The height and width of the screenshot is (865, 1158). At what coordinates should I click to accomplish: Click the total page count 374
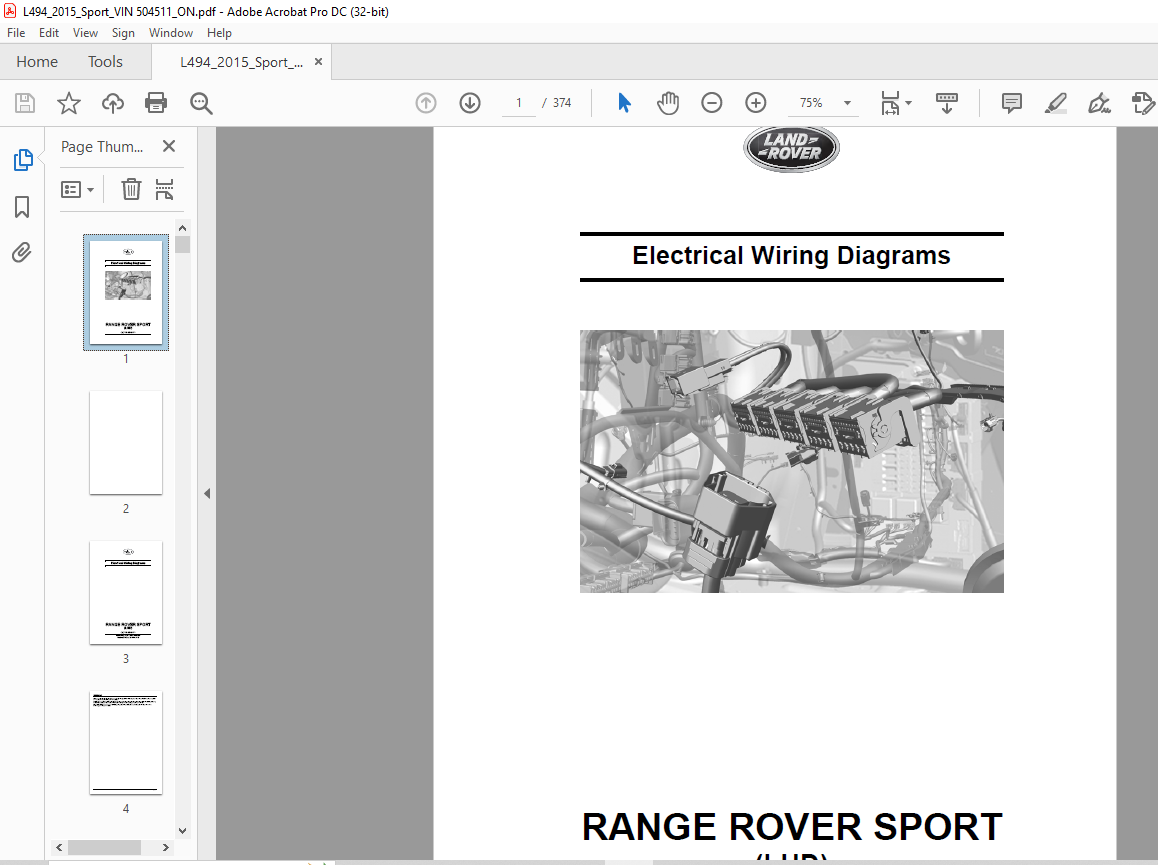(562, 103)
